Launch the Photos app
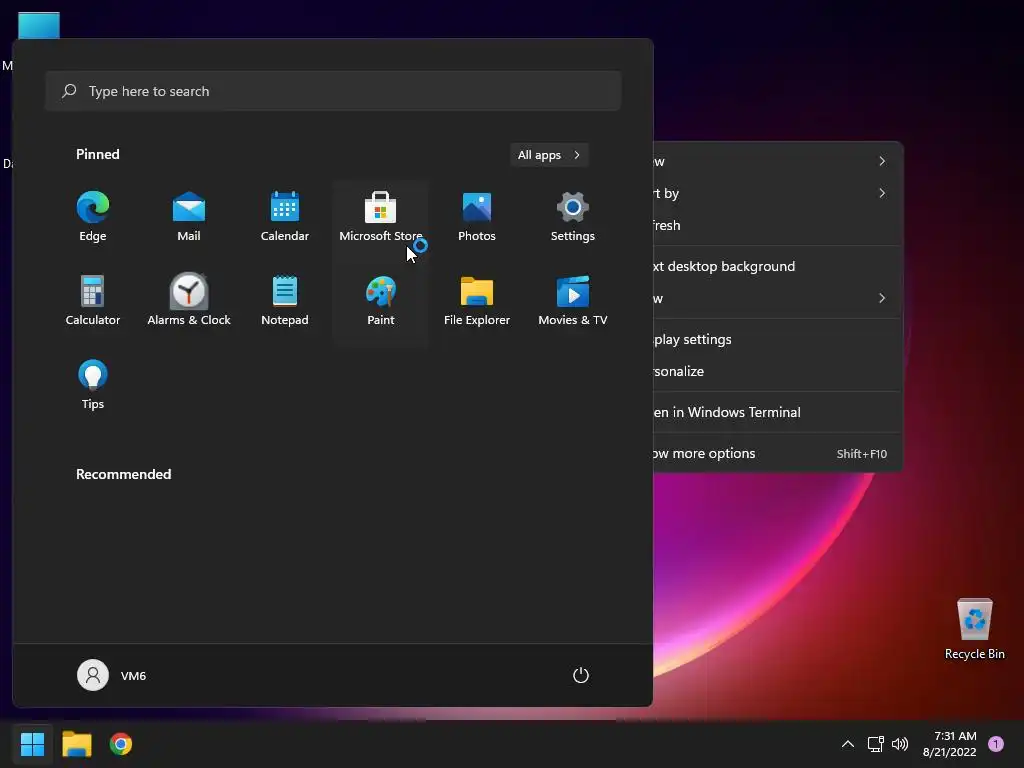Image resolution: width=1024 pixels, height=768 pixels. point(477,217)
